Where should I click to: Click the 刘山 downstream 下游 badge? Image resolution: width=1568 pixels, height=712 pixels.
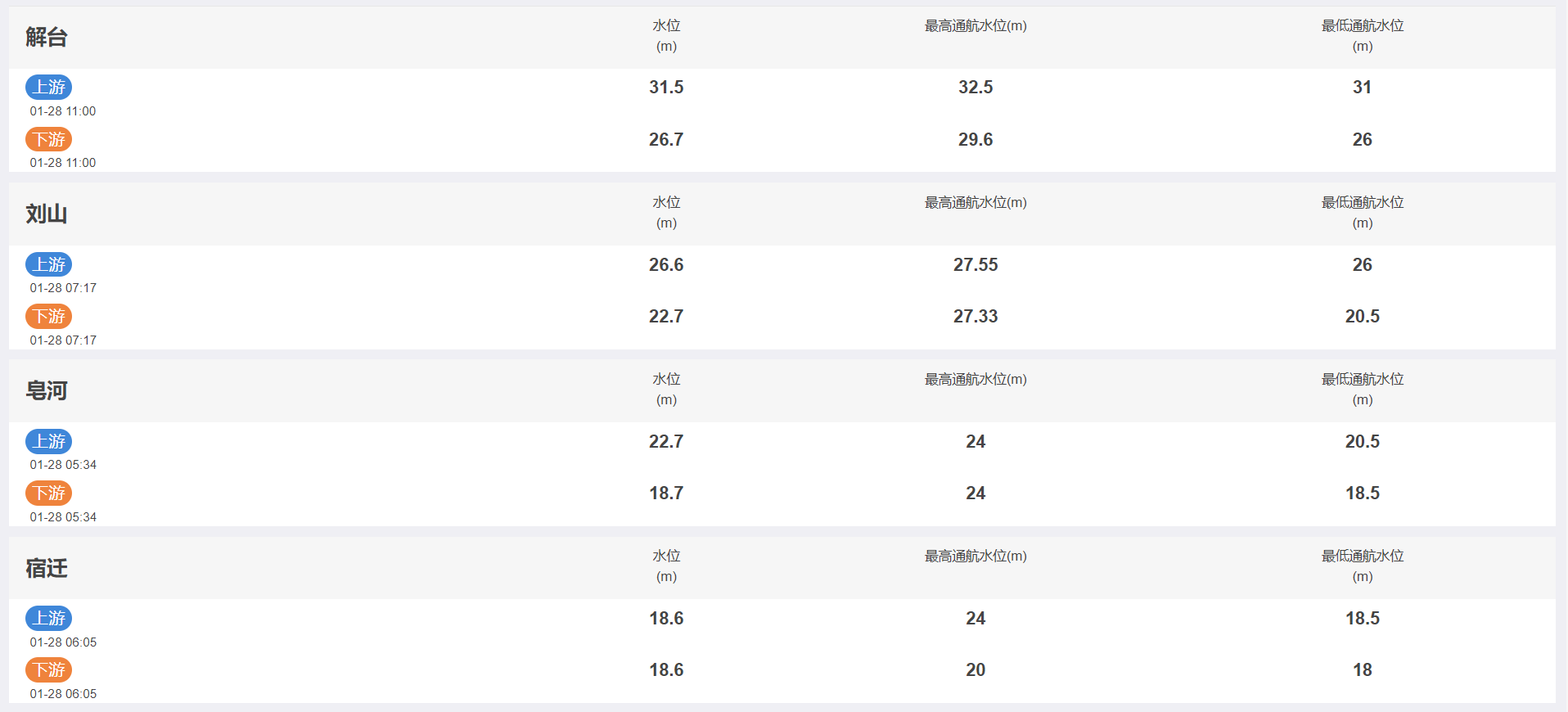(x=49, y=316)
